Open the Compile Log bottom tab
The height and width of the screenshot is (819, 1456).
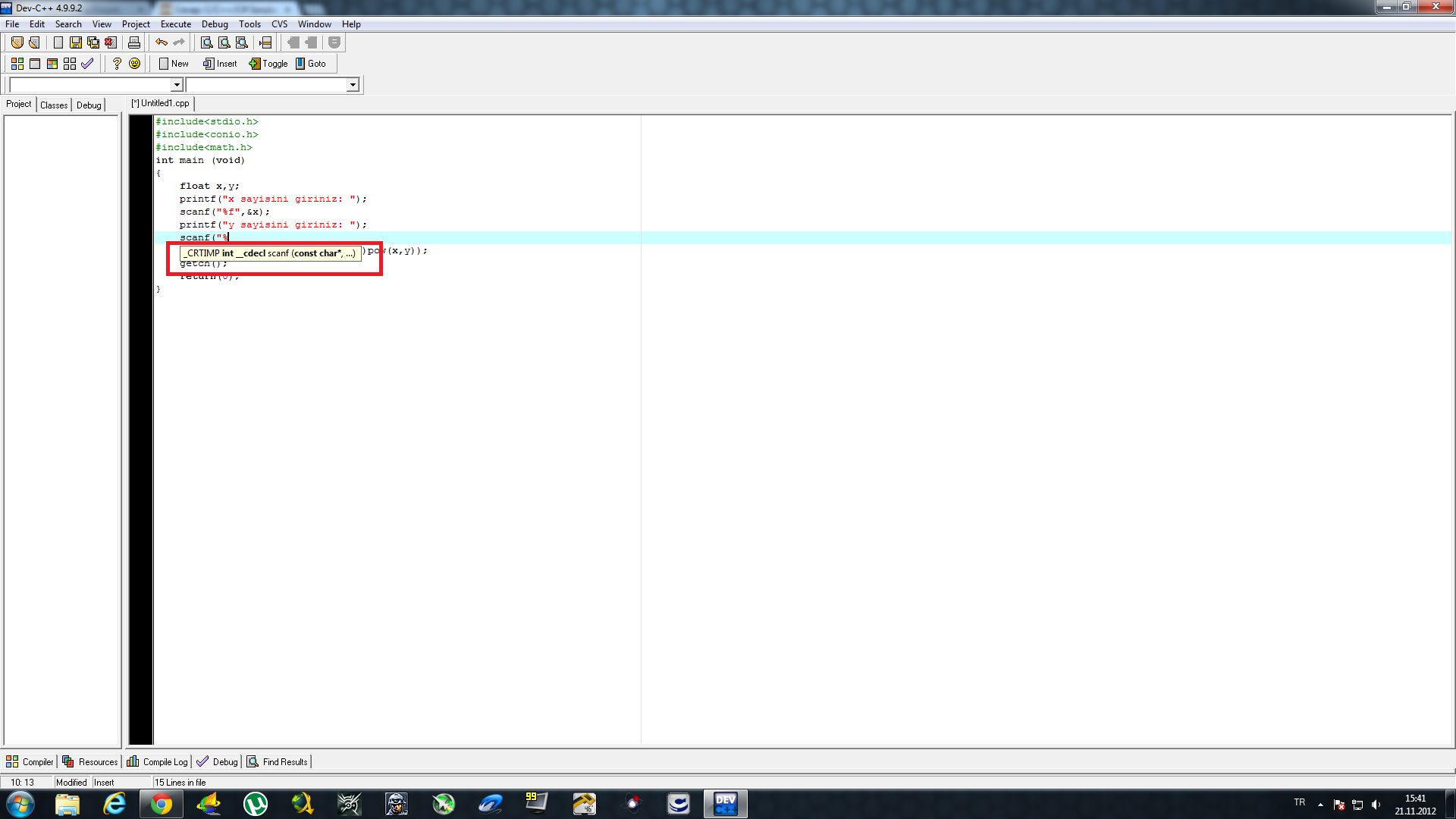pos(157,761)
